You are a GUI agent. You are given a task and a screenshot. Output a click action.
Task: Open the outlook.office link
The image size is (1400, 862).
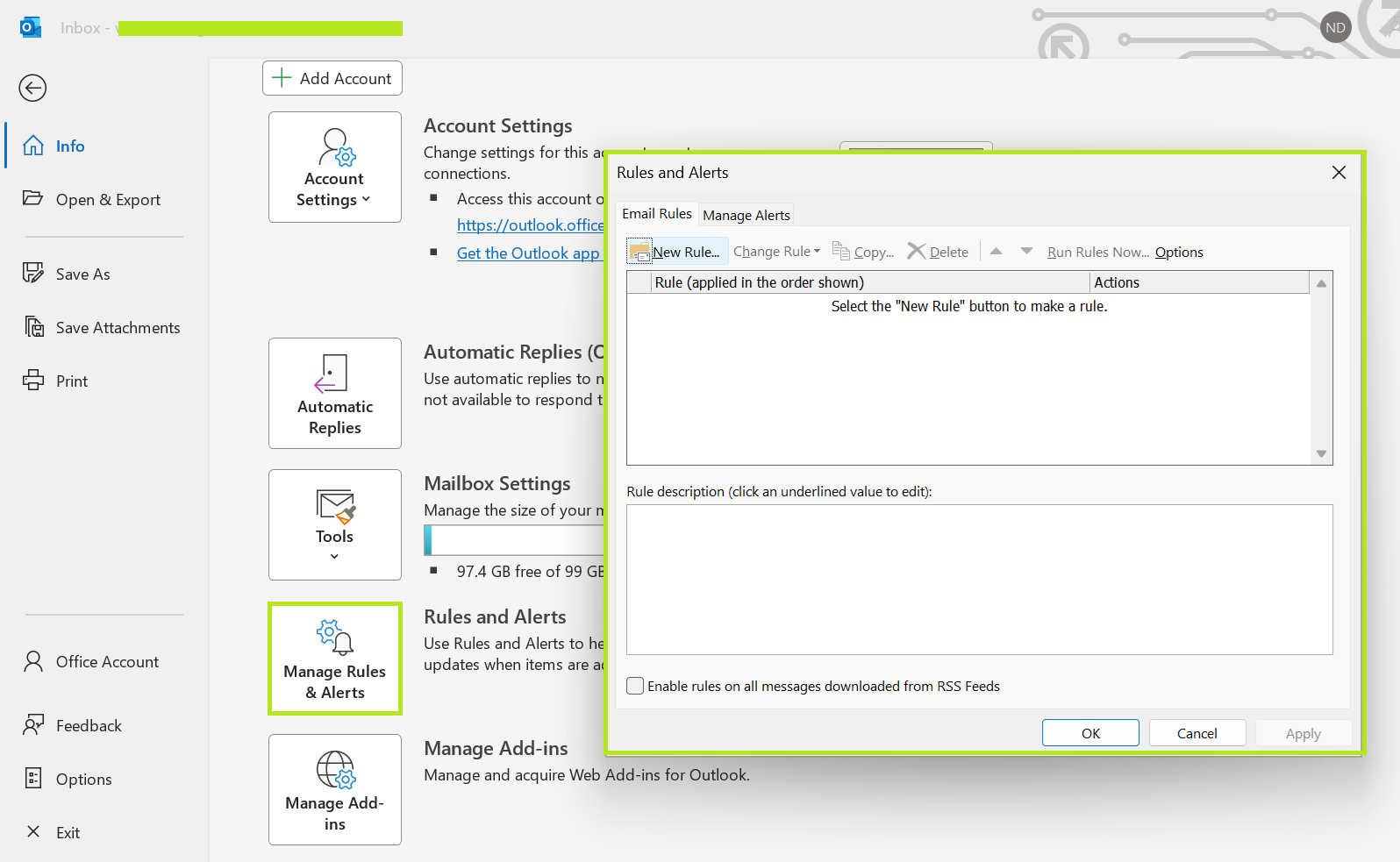[x=530, y=225]
